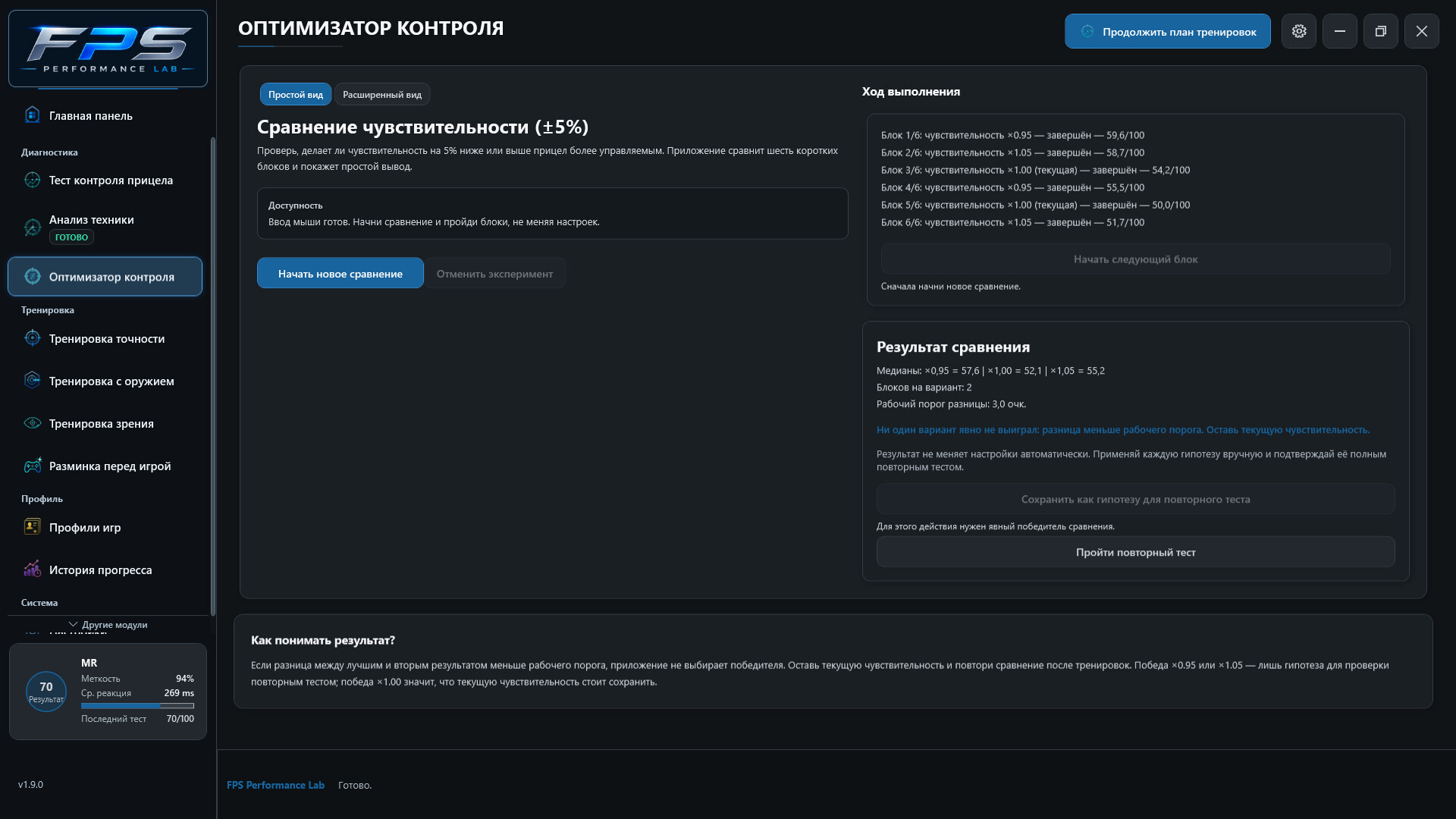
Task: Click the Тренировка с оружием icon
Action: [32, 381]
